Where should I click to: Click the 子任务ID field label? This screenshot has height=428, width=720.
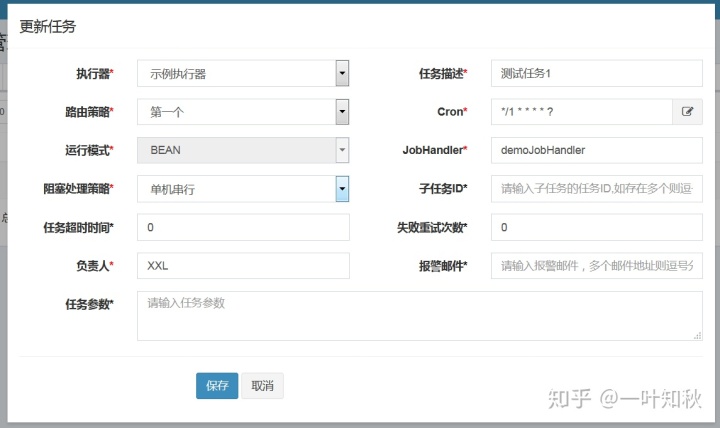[x=443, y=189]
